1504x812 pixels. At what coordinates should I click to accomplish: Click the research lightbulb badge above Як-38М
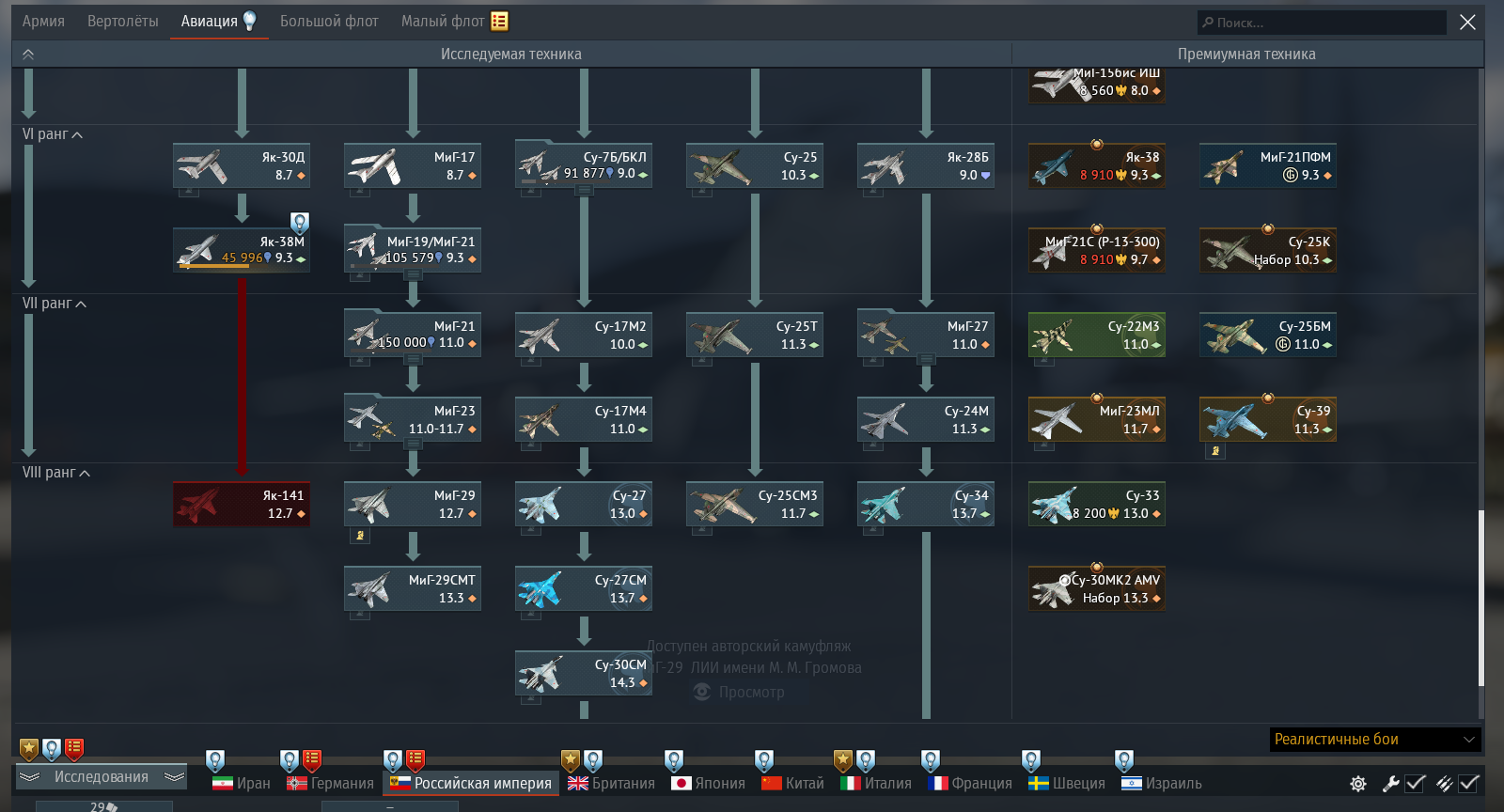pos(300,223)
